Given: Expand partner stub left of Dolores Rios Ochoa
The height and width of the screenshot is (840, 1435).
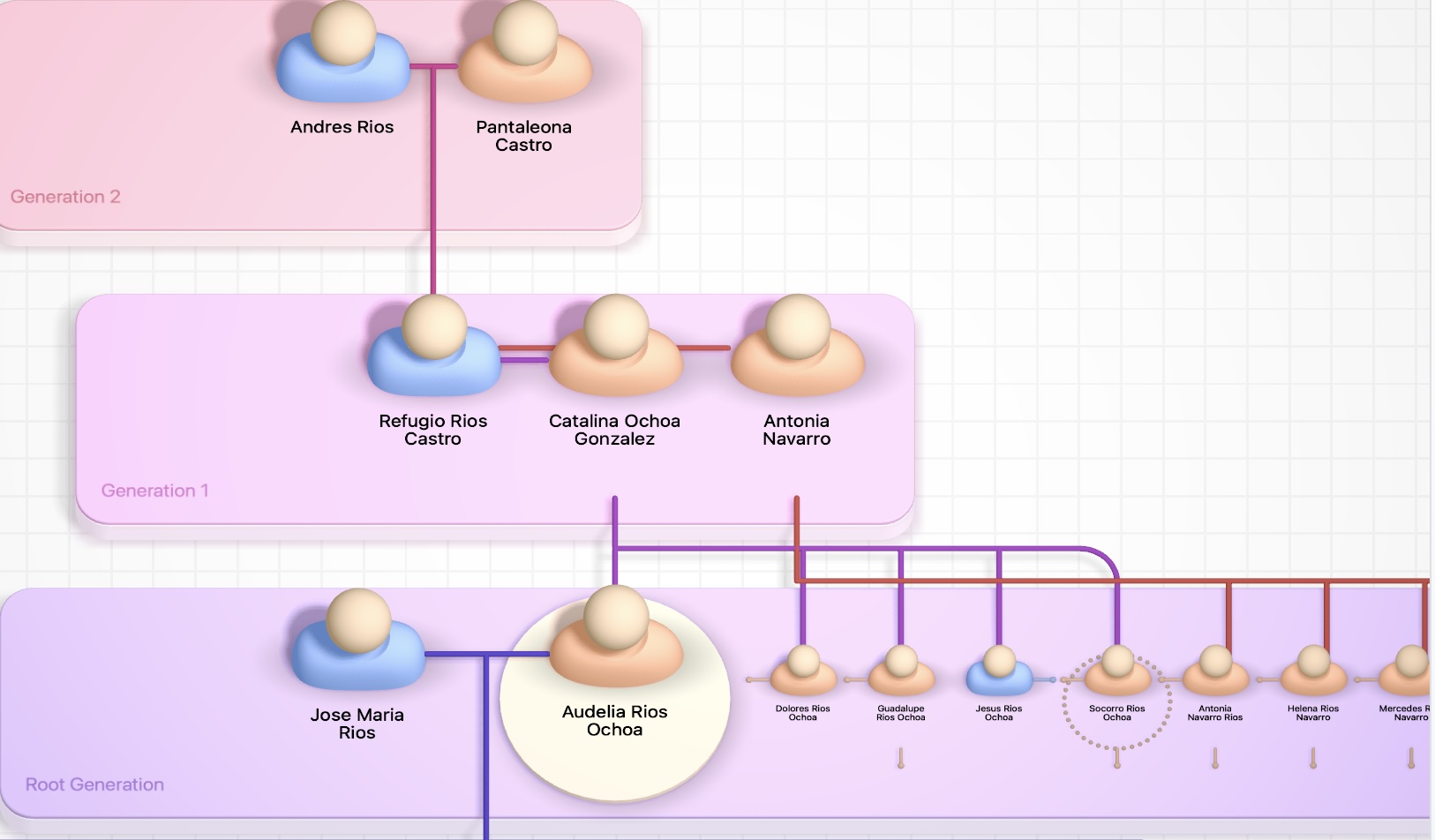Looking at the screenshot, I should (x=750, y=679).
